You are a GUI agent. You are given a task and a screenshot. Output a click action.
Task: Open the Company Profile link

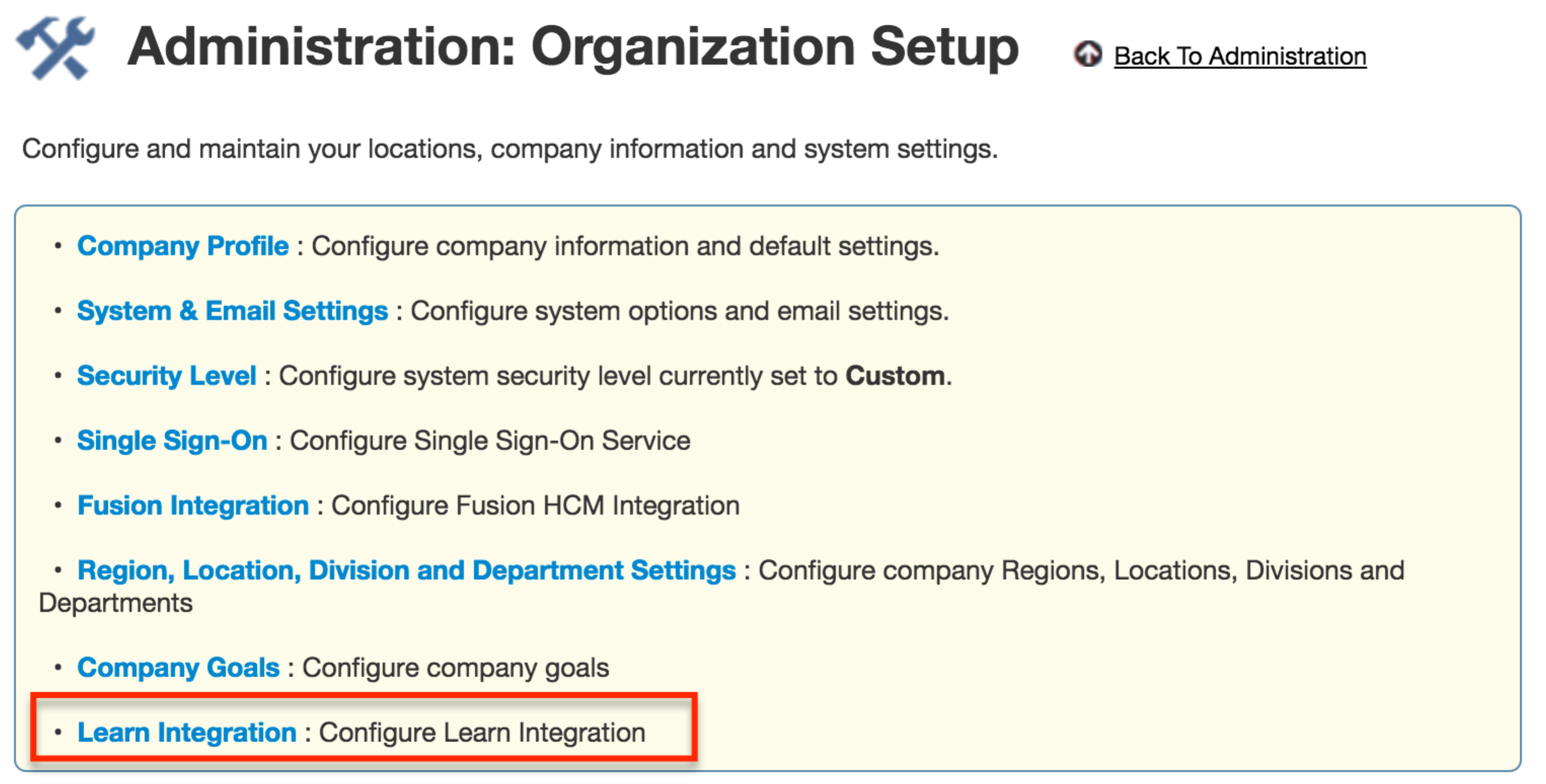point(182,247)
